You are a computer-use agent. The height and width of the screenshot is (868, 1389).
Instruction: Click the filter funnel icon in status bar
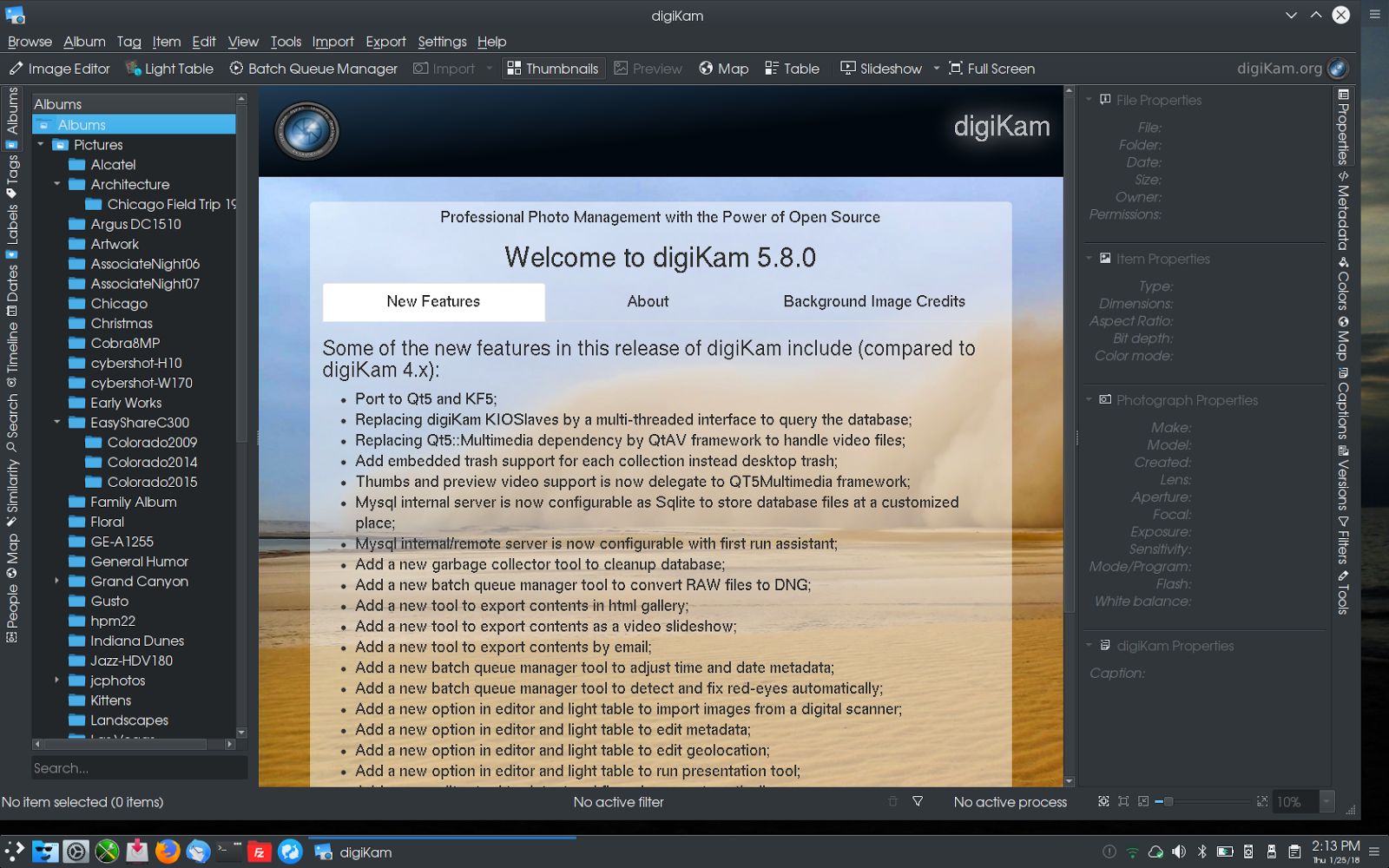point(918,801)
